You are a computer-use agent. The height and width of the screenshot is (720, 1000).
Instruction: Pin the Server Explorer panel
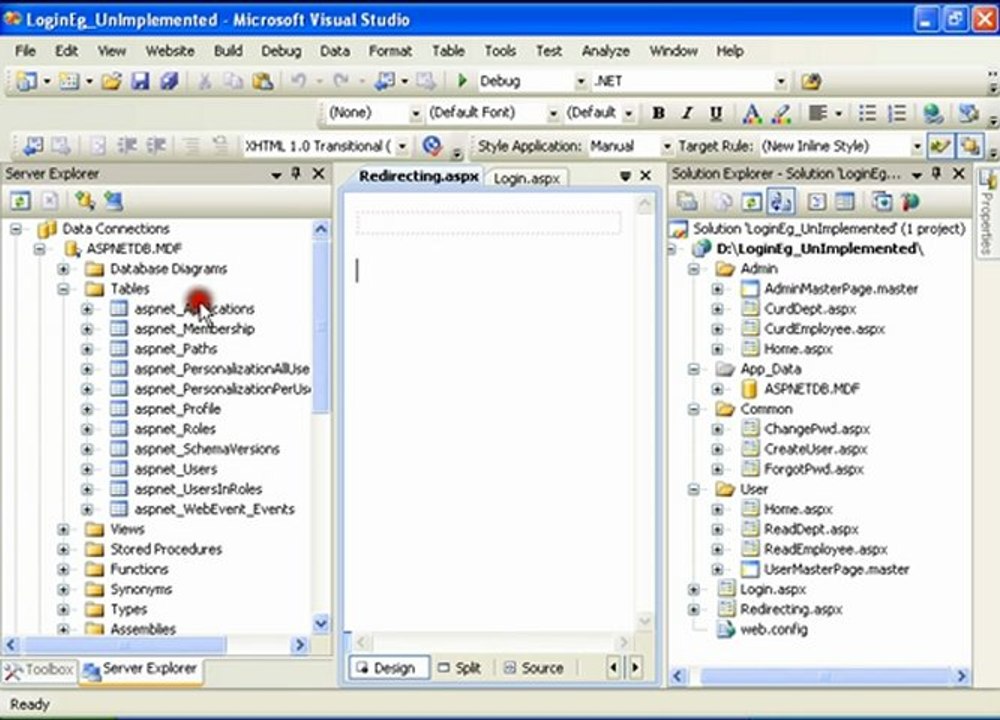[296, 173]
